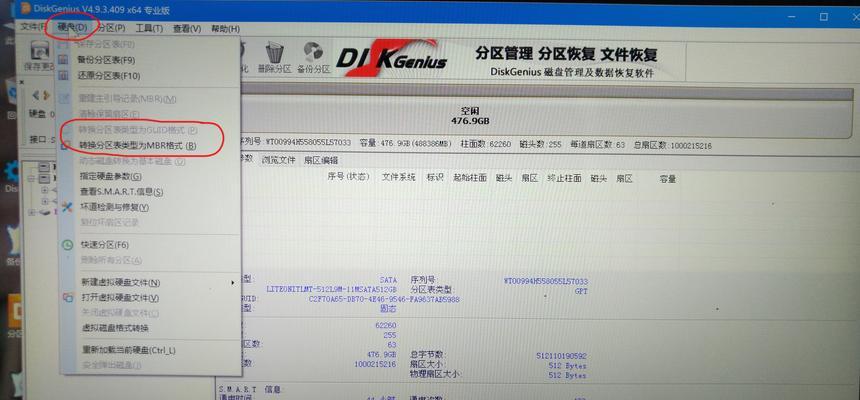
Task: Click the 512 Bytes value beside 物理扇区大小
Action: 568,376
